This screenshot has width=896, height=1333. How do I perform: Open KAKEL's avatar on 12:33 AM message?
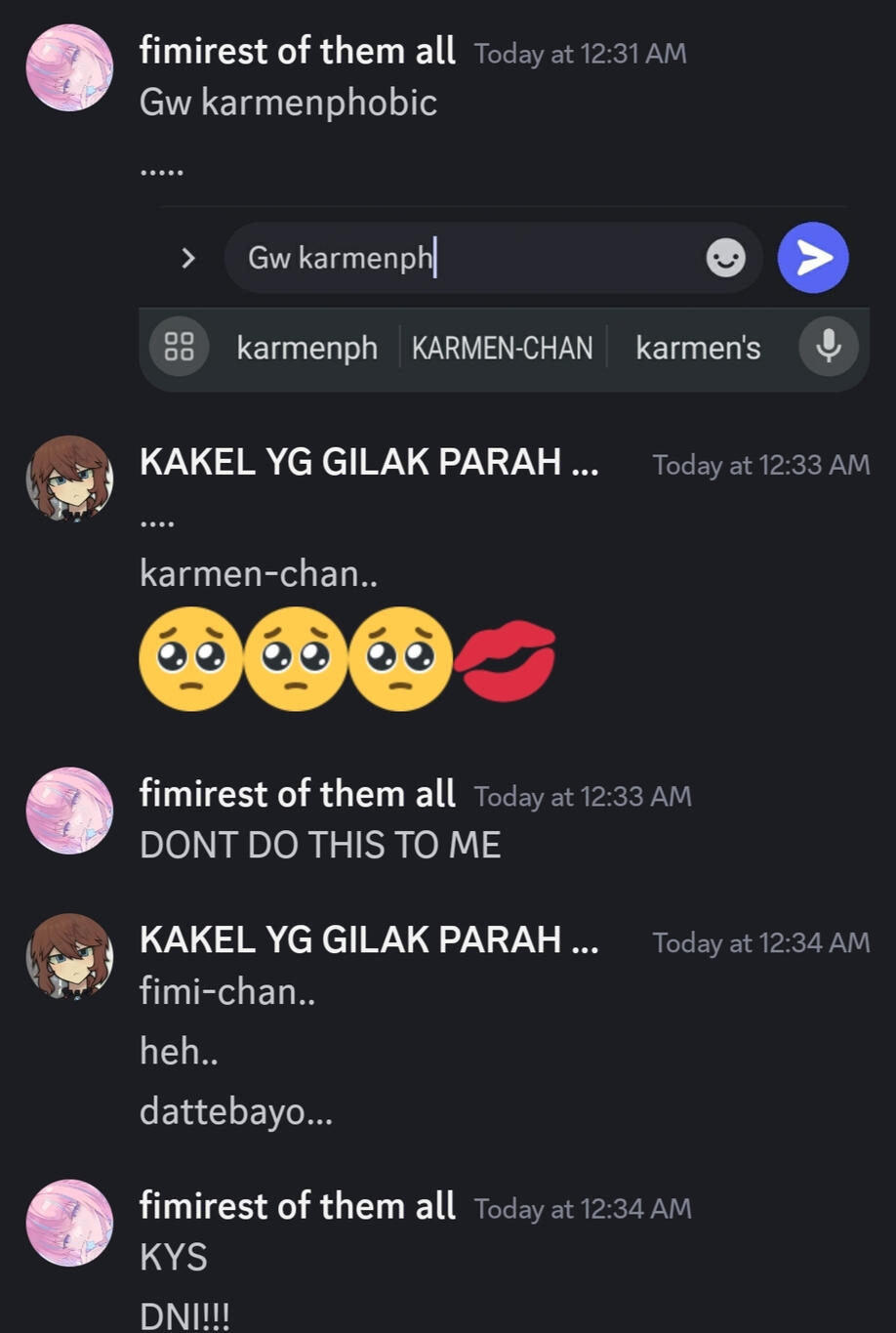[69, 479]
